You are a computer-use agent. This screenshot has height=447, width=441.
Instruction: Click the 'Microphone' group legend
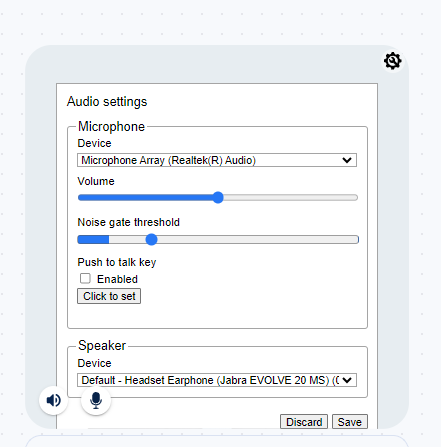pos(111,126)
